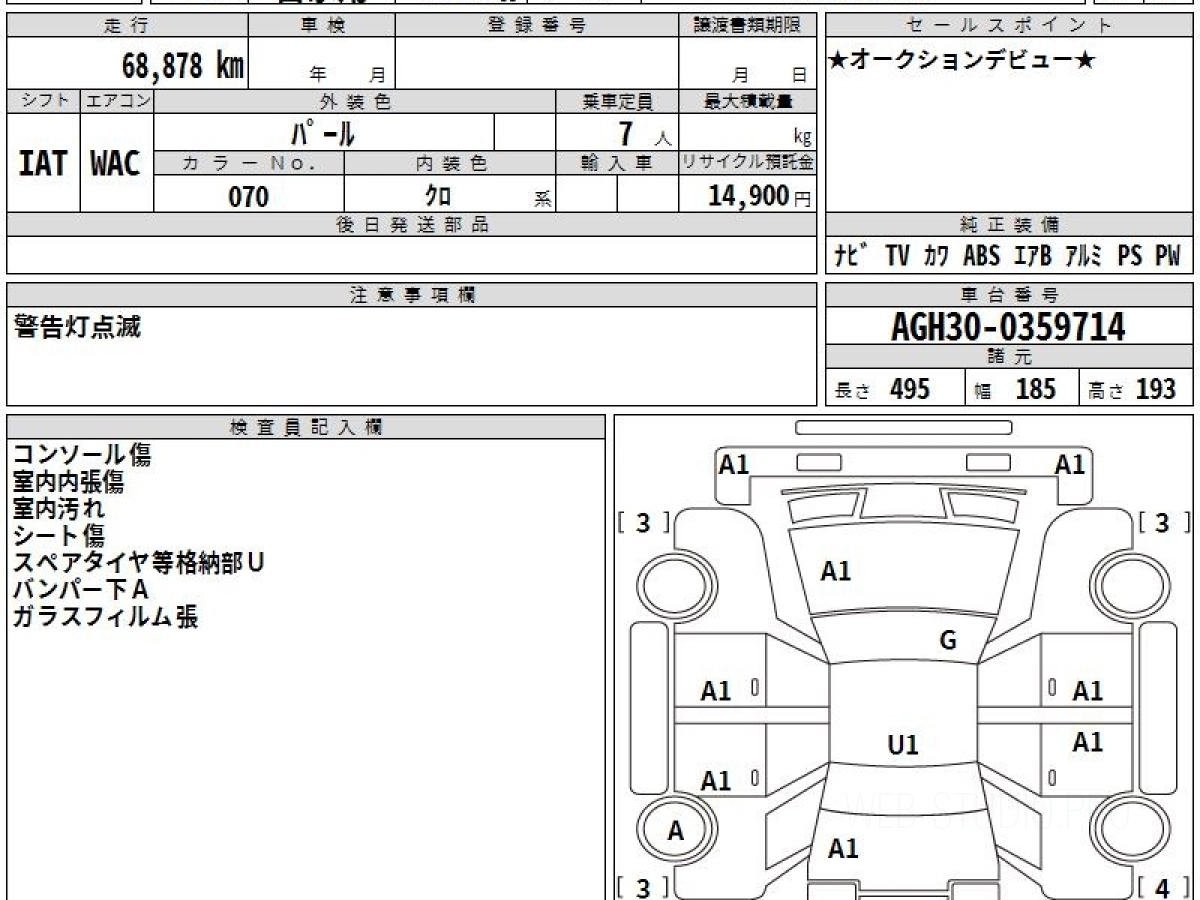Select inspector note 室内内張傷
This screenshot has height=900, width=1200.
tap(68, 482)
